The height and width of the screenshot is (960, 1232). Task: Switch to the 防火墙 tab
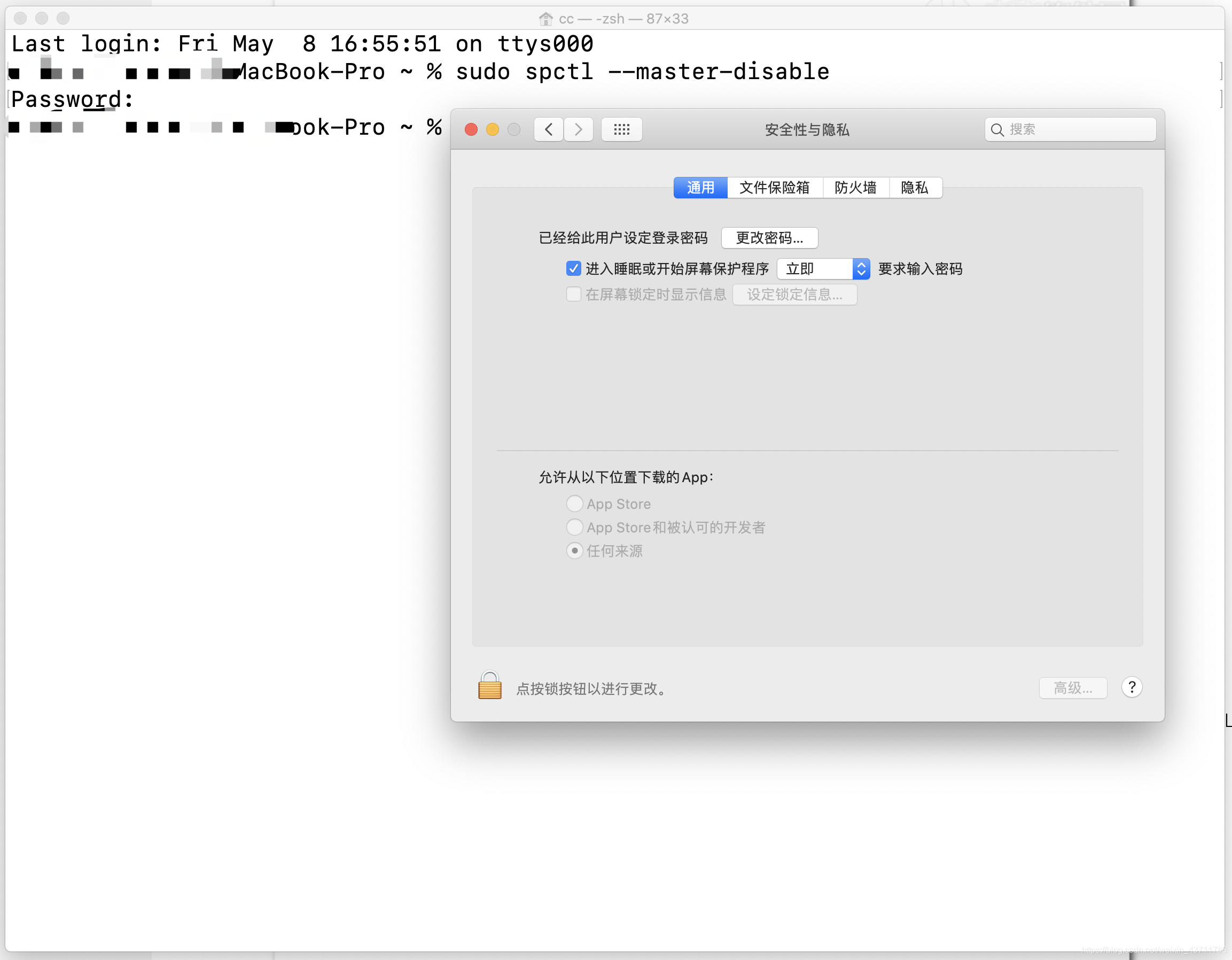coord(855,188)
